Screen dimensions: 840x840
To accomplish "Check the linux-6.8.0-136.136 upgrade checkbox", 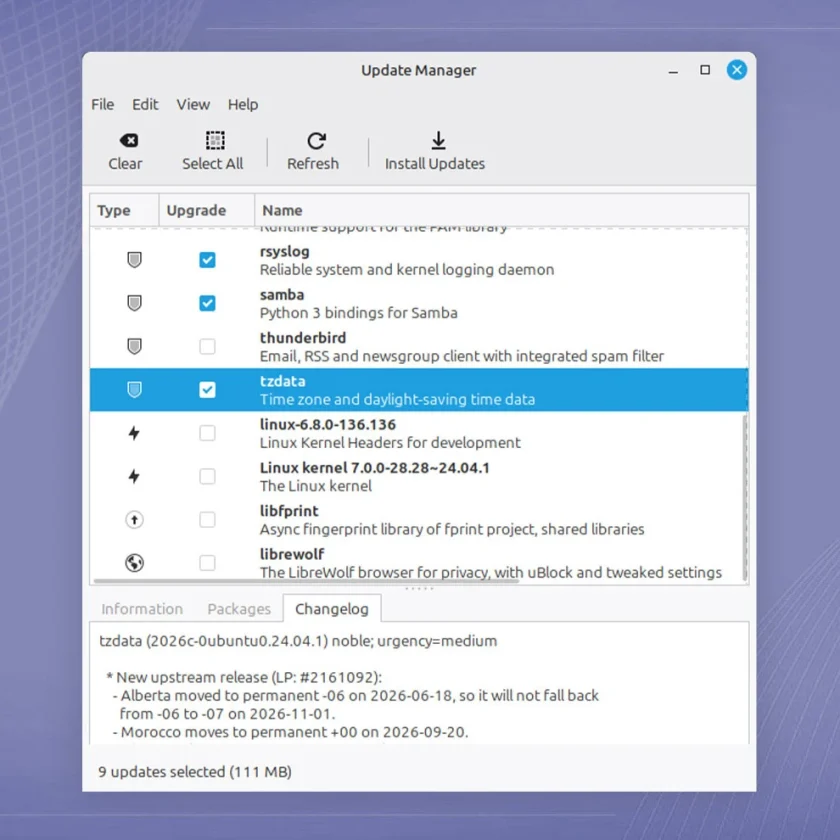I will (207, 433).
